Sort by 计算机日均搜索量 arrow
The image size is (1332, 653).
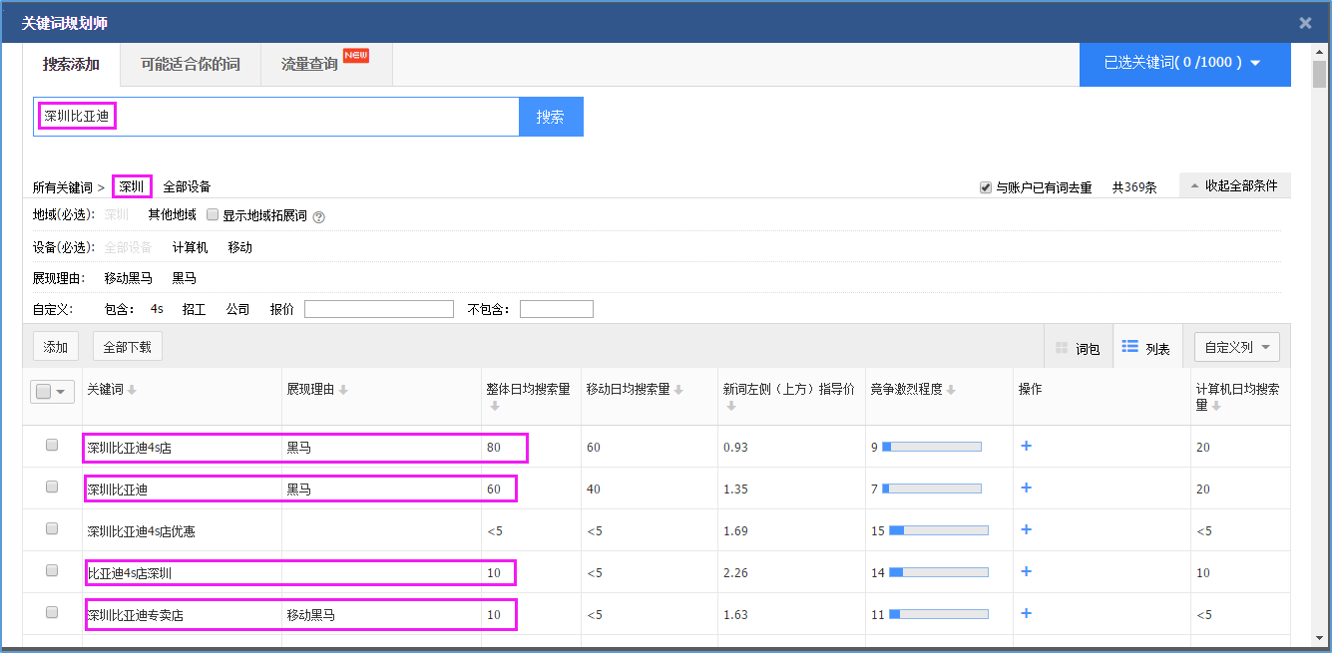pyautogui.click(x=1216, y=405)
